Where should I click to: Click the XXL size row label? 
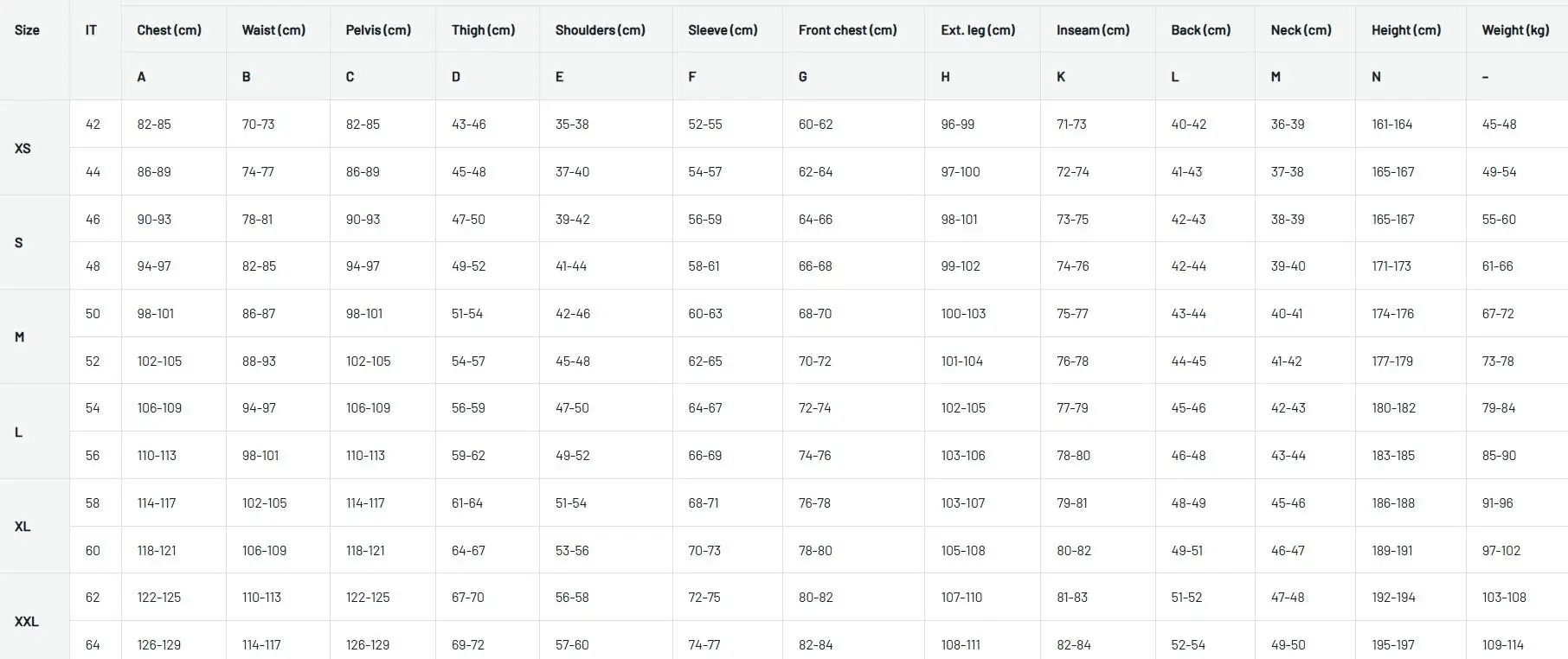point(27,621)
